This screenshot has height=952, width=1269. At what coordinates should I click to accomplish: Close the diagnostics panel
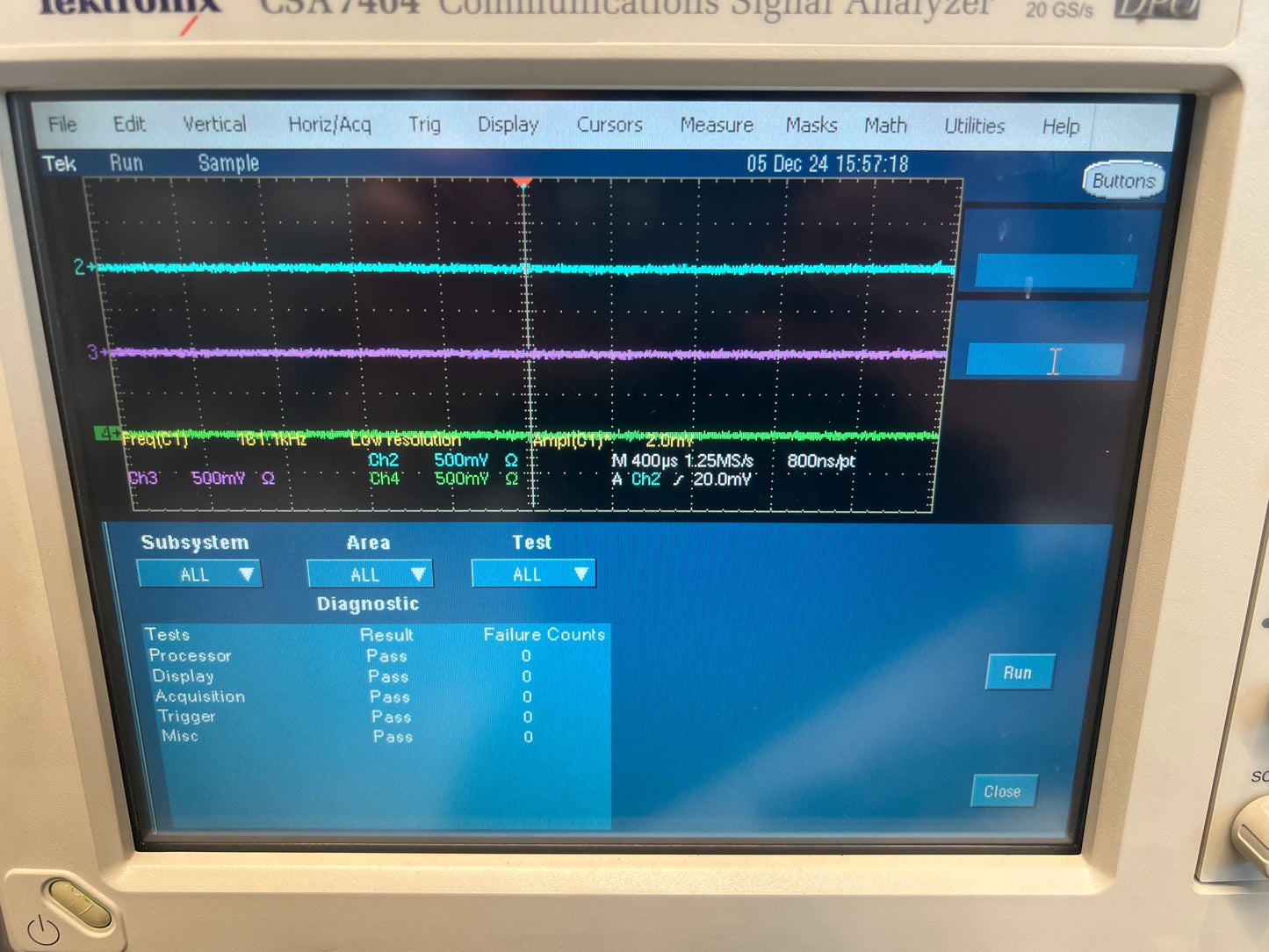1003,791
